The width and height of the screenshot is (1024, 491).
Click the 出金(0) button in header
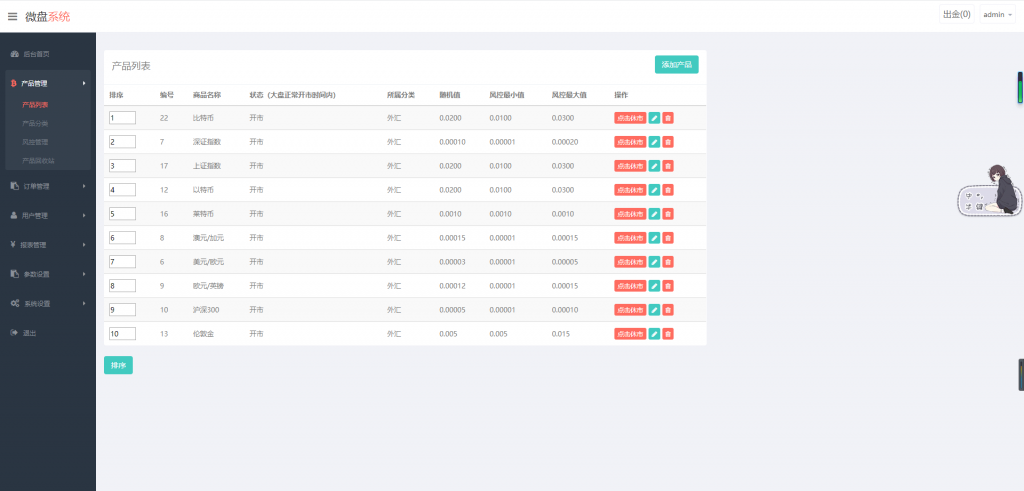[957, 14]
